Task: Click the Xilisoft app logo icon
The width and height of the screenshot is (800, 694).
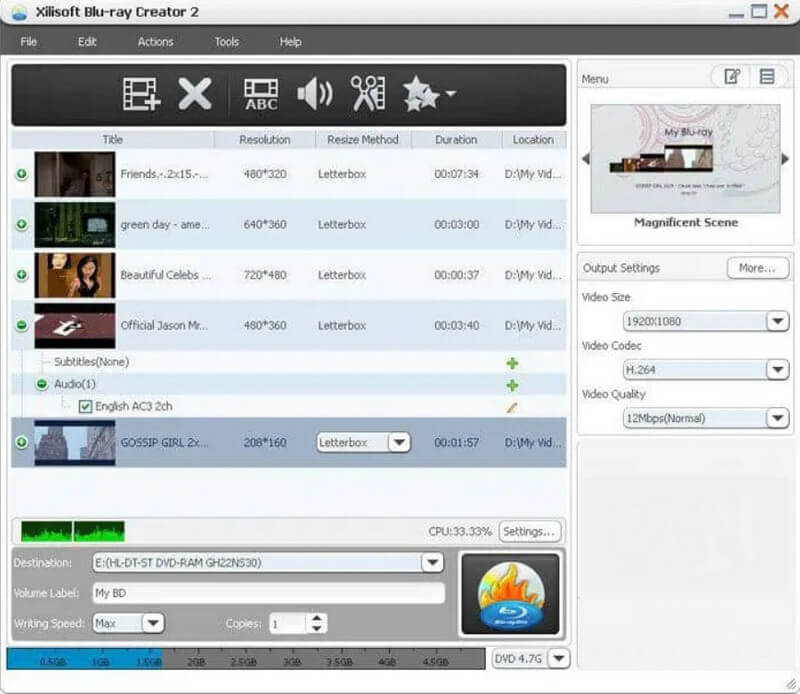Action: point(19,12)
